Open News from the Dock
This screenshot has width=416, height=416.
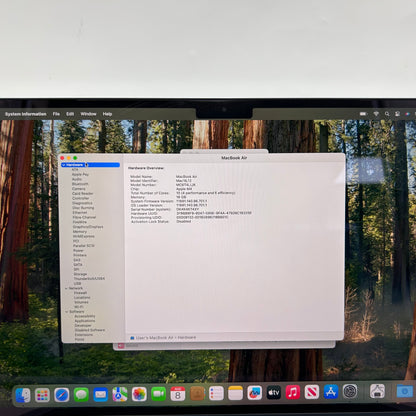point(312,392)
